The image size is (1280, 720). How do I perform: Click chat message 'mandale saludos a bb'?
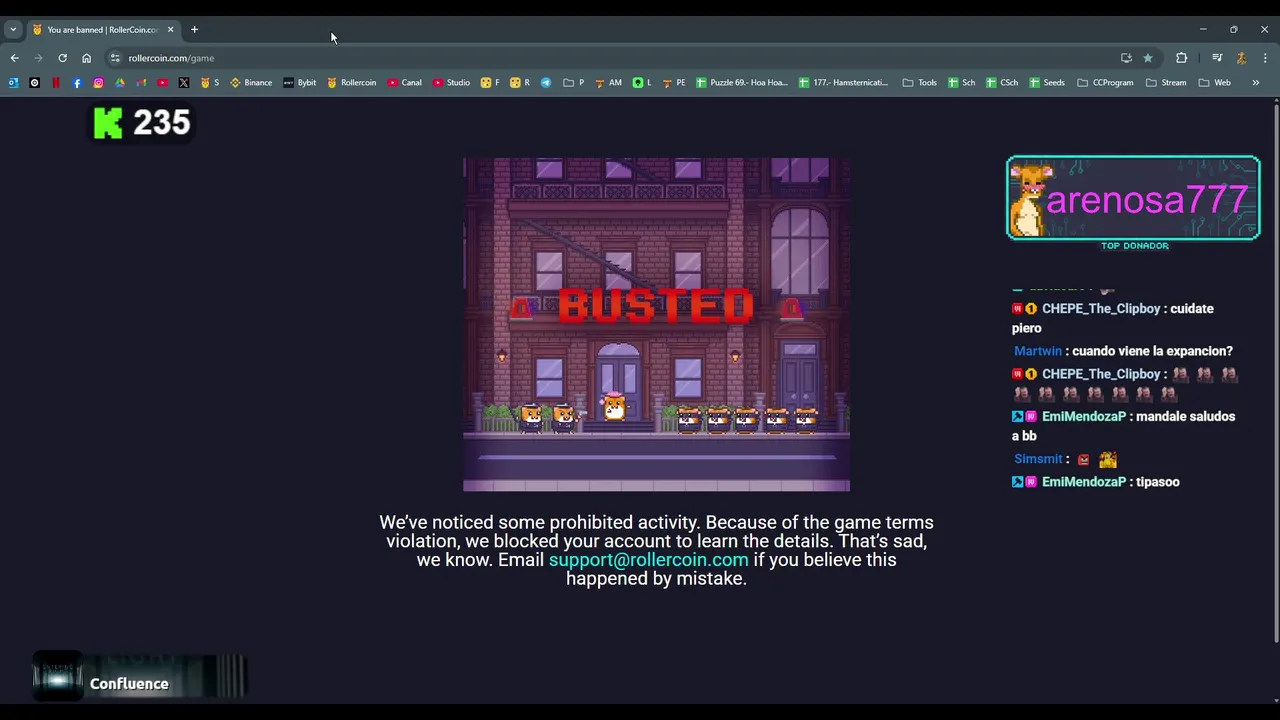tap(1124, 426)
